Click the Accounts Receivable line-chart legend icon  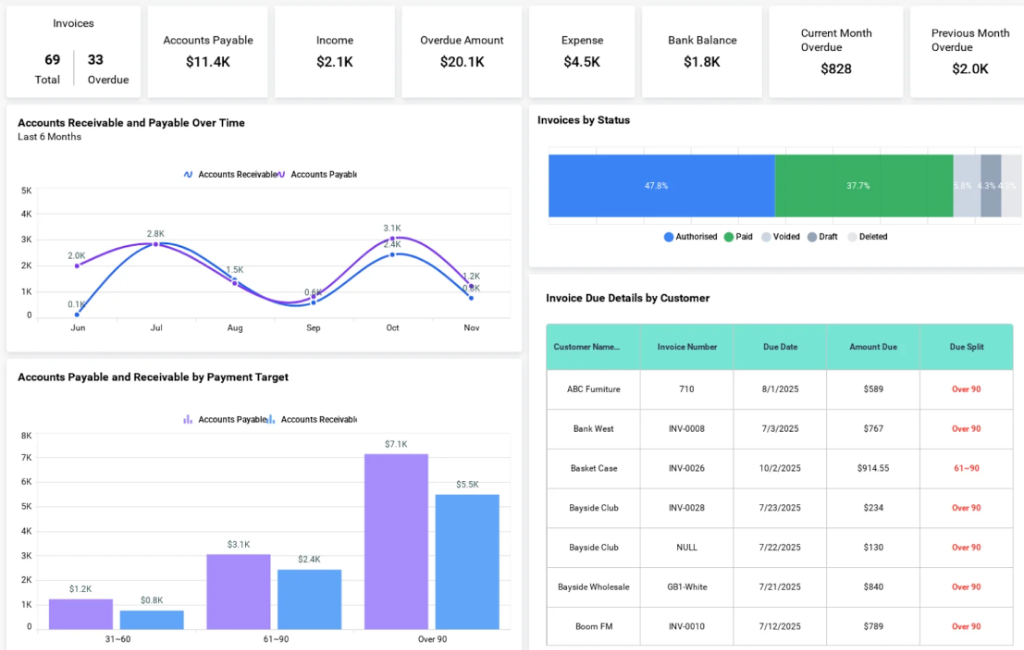188,174
